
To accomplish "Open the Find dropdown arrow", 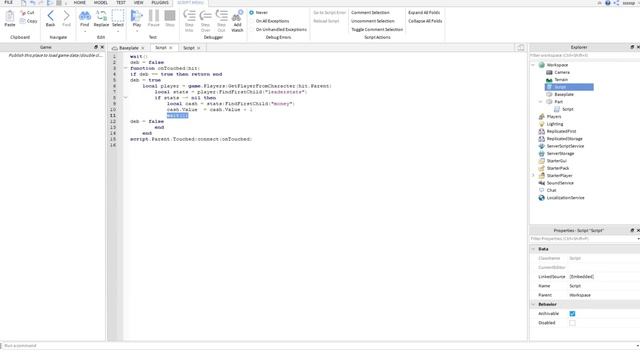I will (x=84, y=31).
